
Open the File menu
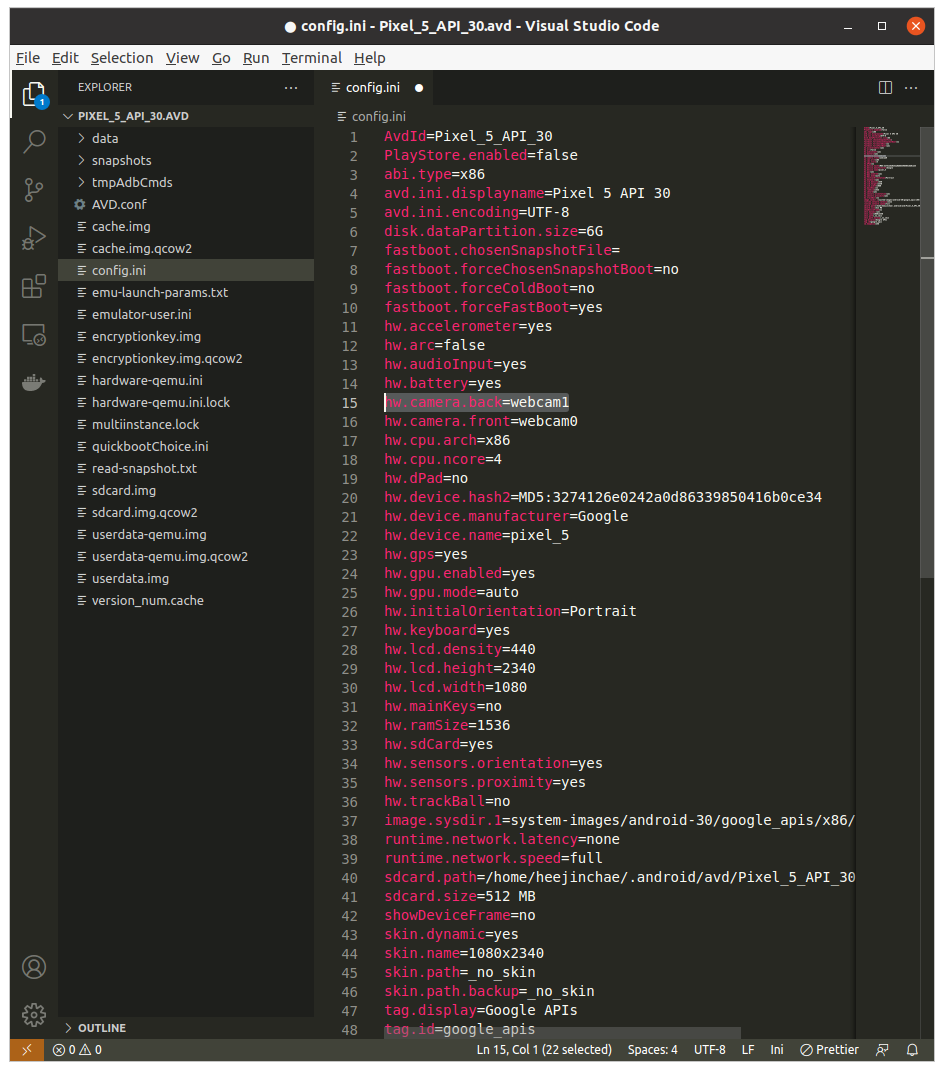tap(28, 58)
